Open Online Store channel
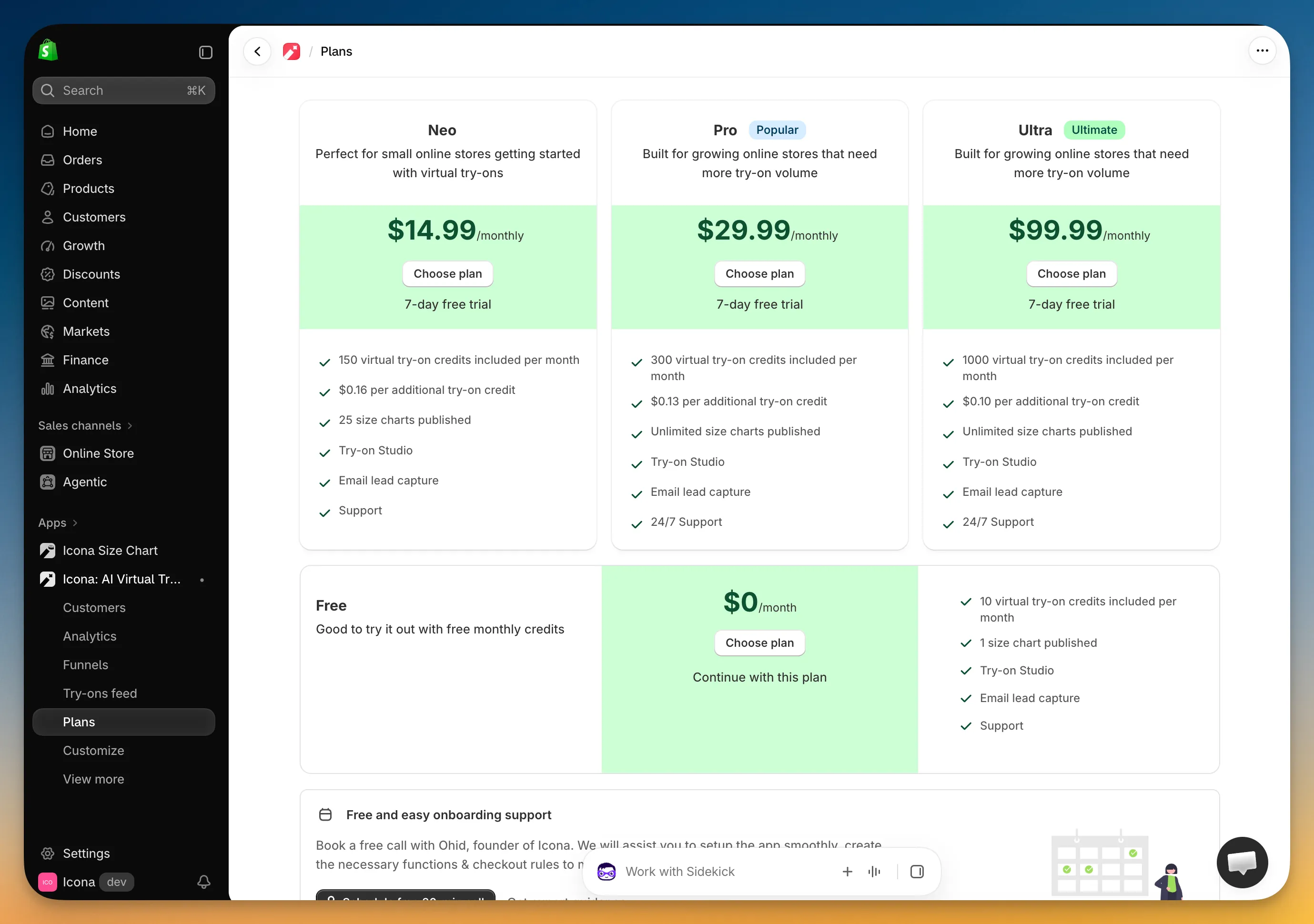The image size is (1314, 924). 123,453
